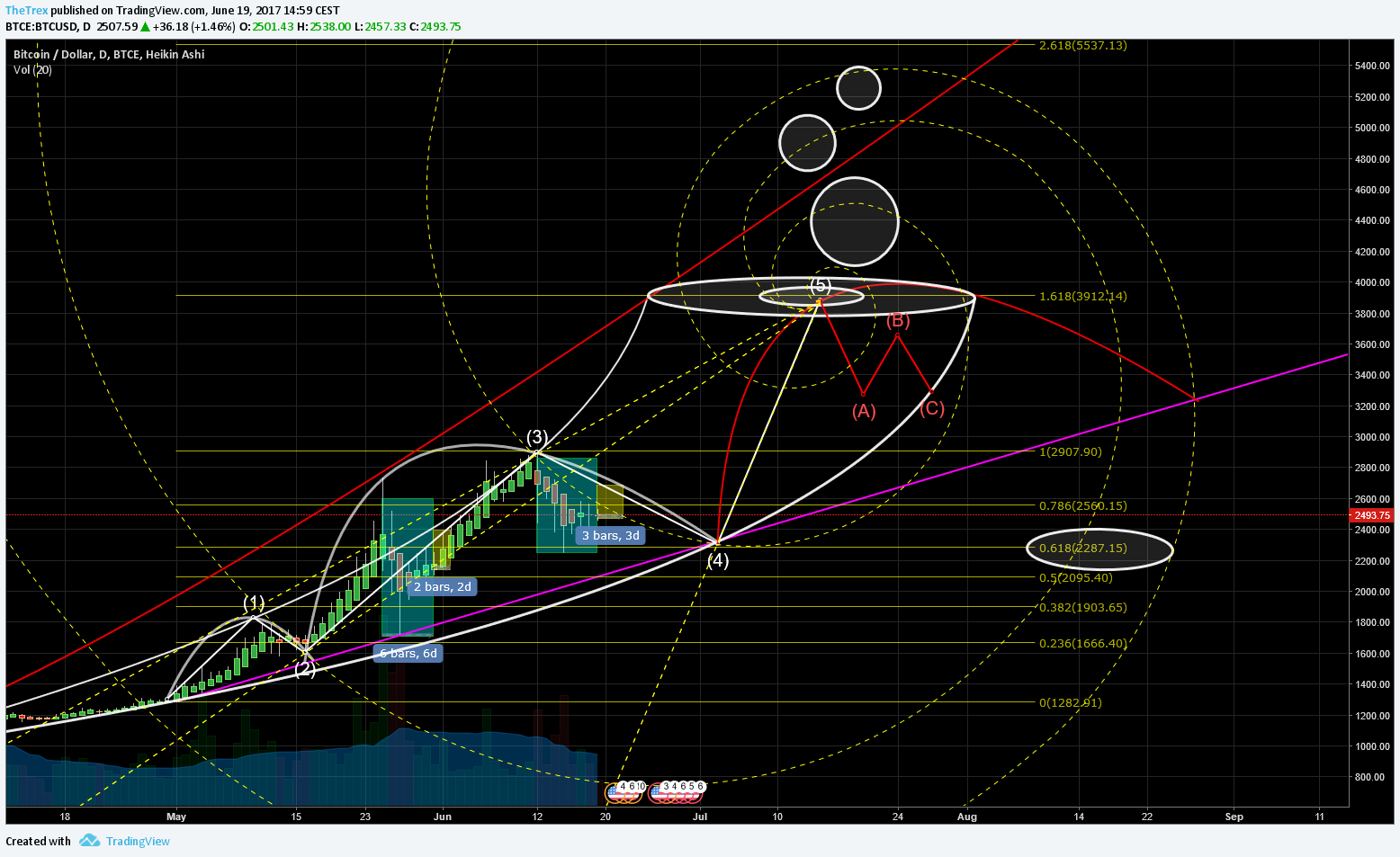Select the 0.382(1903.65) Fibonacci level label
The width and height of the screenshot is (1400, 857).
[x=1082, y=607]
